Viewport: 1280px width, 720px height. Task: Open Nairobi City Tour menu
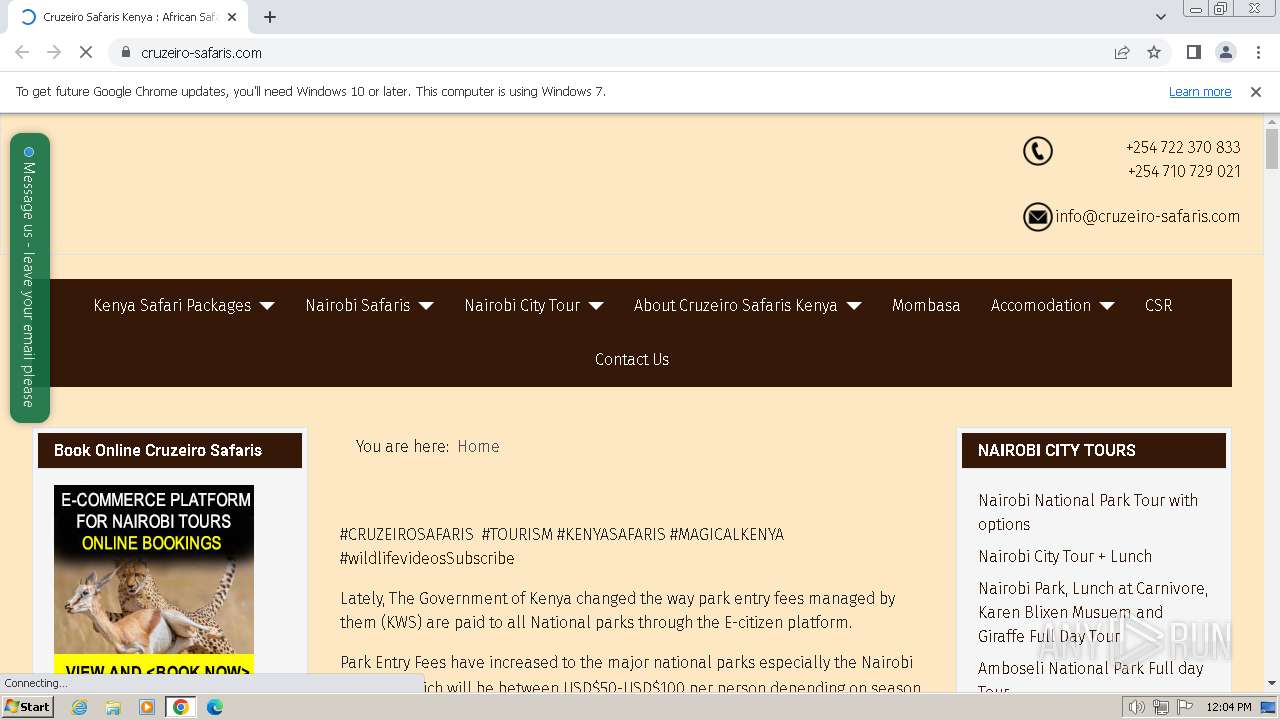pyautogui.click(x=522, y=305)
